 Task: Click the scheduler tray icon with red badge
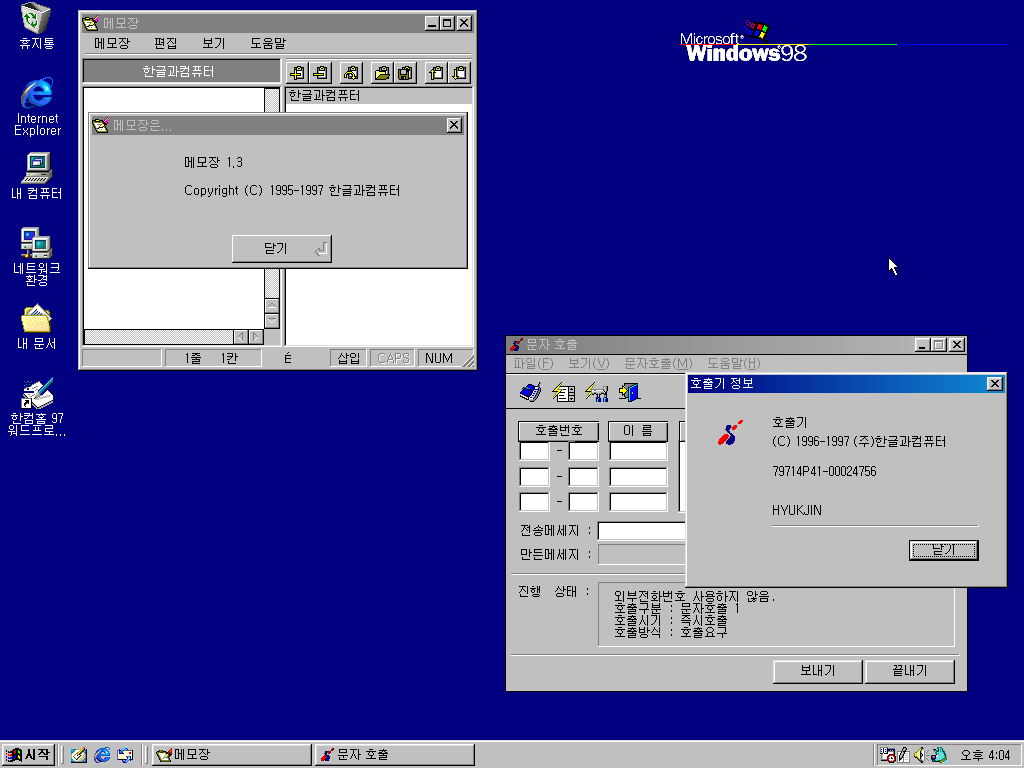(887, 755)
